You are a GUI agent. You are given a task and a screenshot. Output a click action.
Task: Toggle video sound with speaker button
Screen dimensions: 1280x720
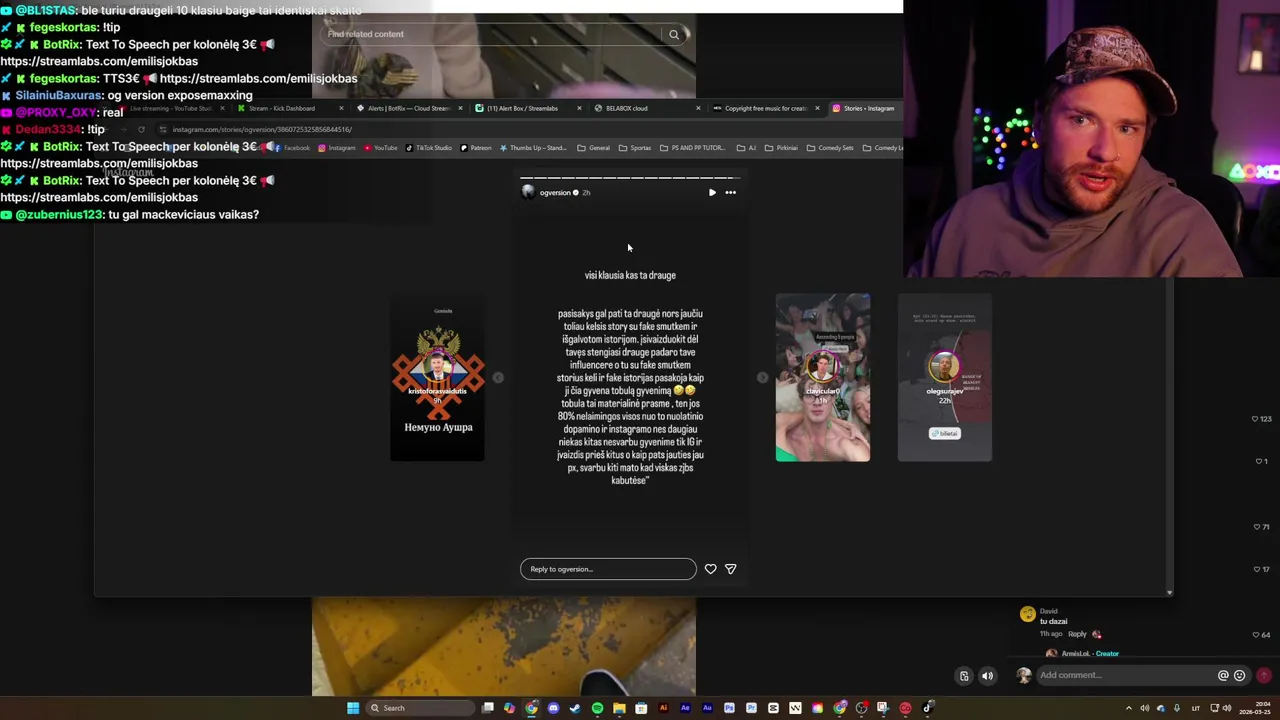coord(987,676)
